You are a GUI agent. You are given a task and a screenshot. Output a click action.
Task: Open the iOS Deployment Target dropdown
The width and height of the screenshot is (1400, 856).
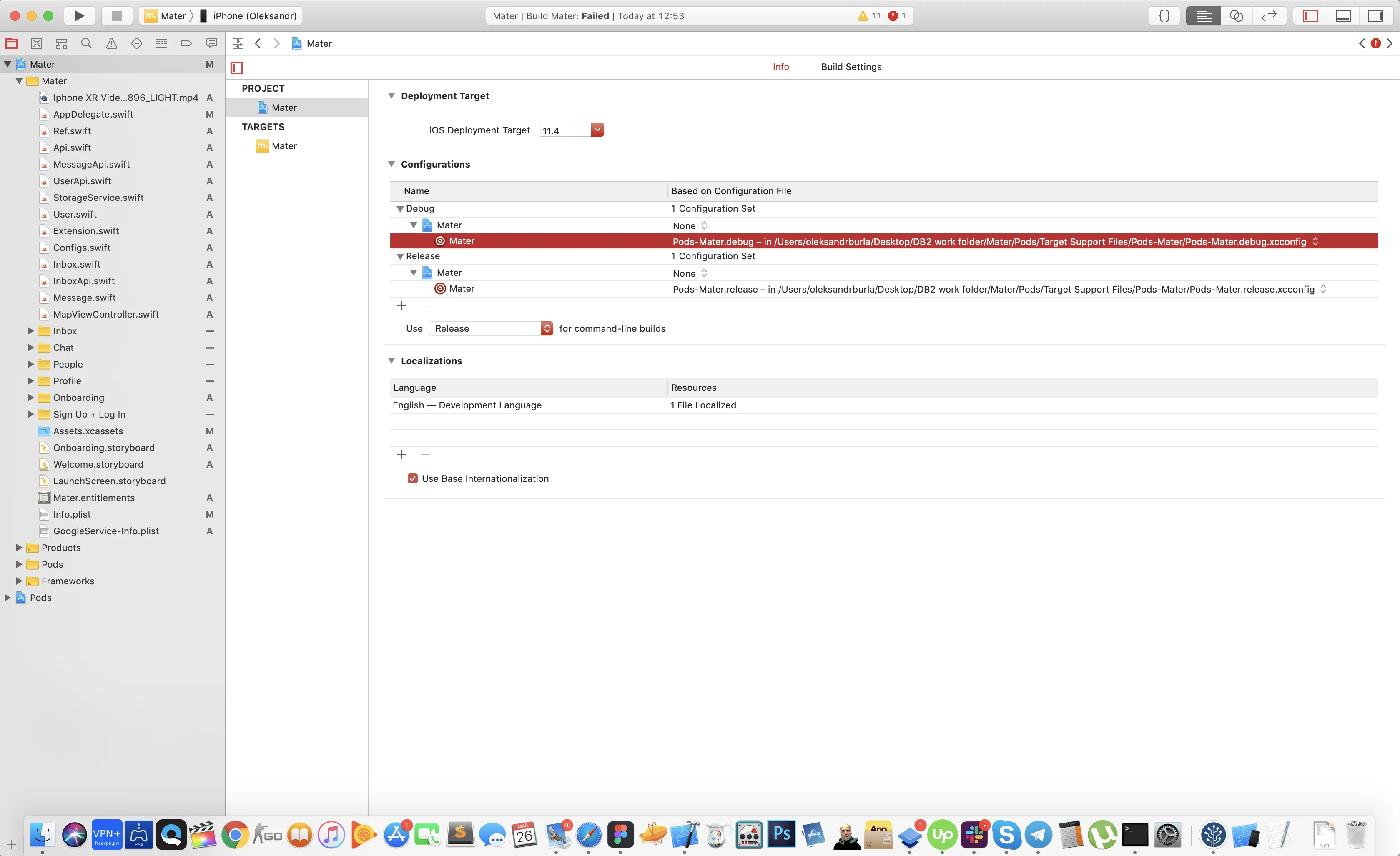pyautogui.click(x=597, y=130)
